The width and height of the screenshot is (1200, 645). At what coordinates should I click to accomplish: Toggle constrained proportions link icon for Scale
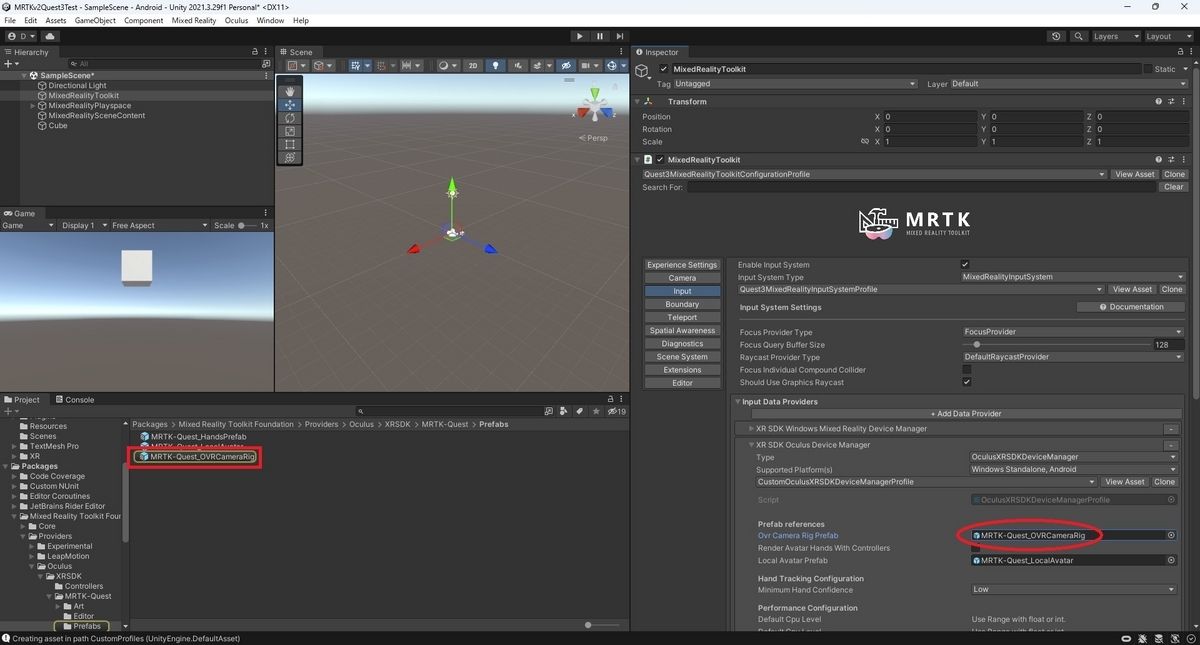pos(865,142)
